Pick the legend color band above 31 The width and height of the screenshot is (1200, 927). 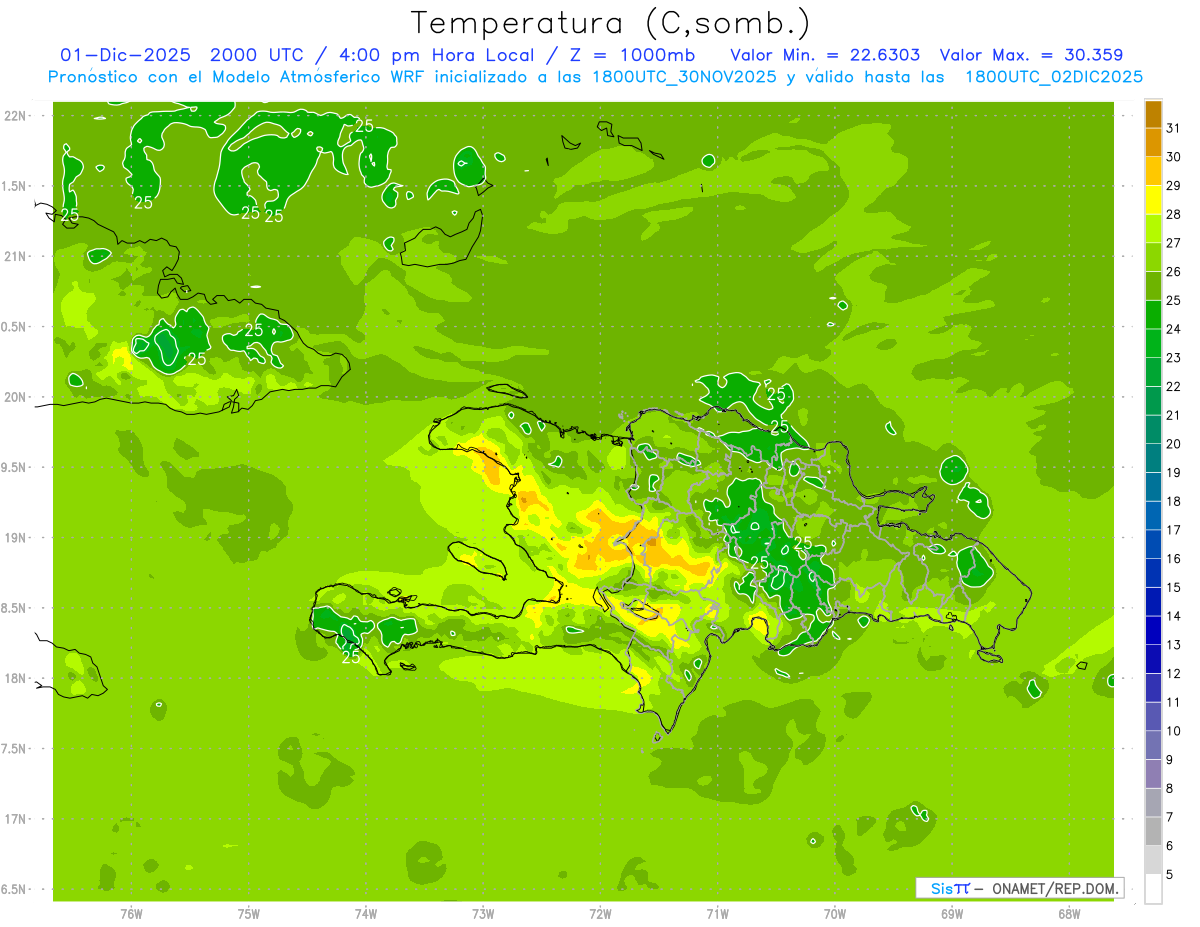pyautogui.click(x=1153, y=114)
